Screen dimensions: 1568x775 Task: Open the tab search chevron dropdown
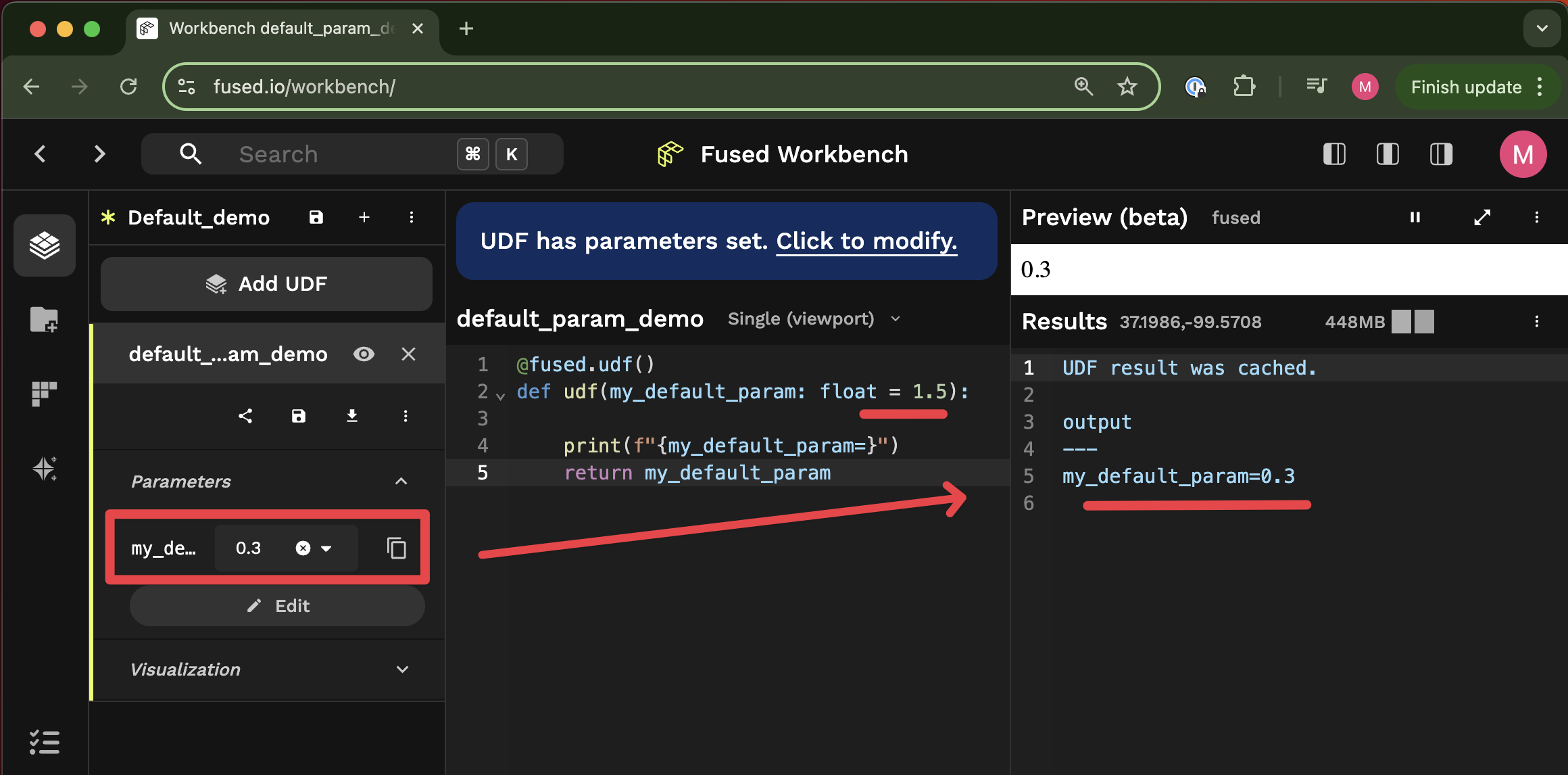pos(1542,28)
